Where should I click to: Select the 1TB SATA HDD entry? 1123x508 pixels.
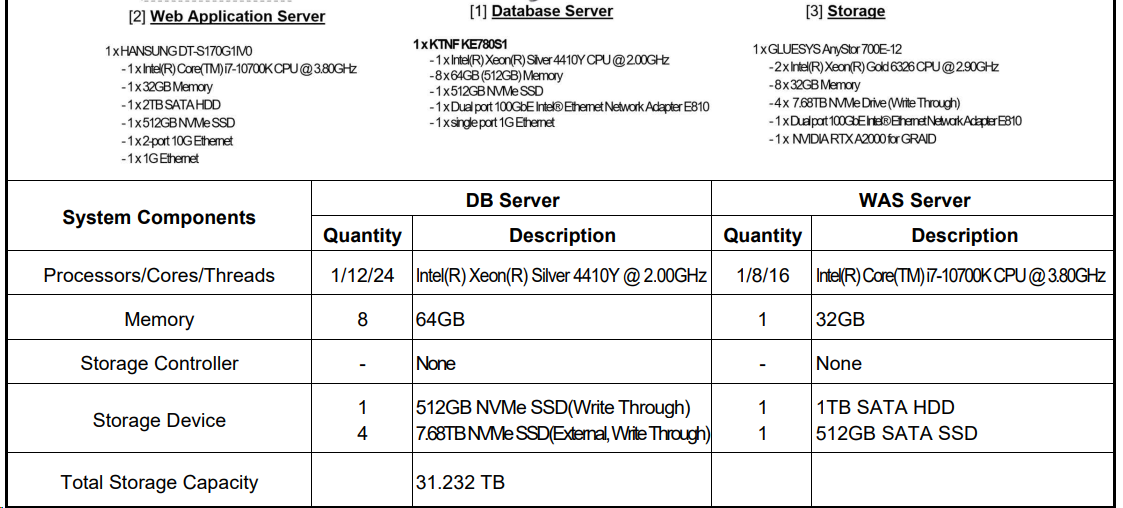click(885, 408)
